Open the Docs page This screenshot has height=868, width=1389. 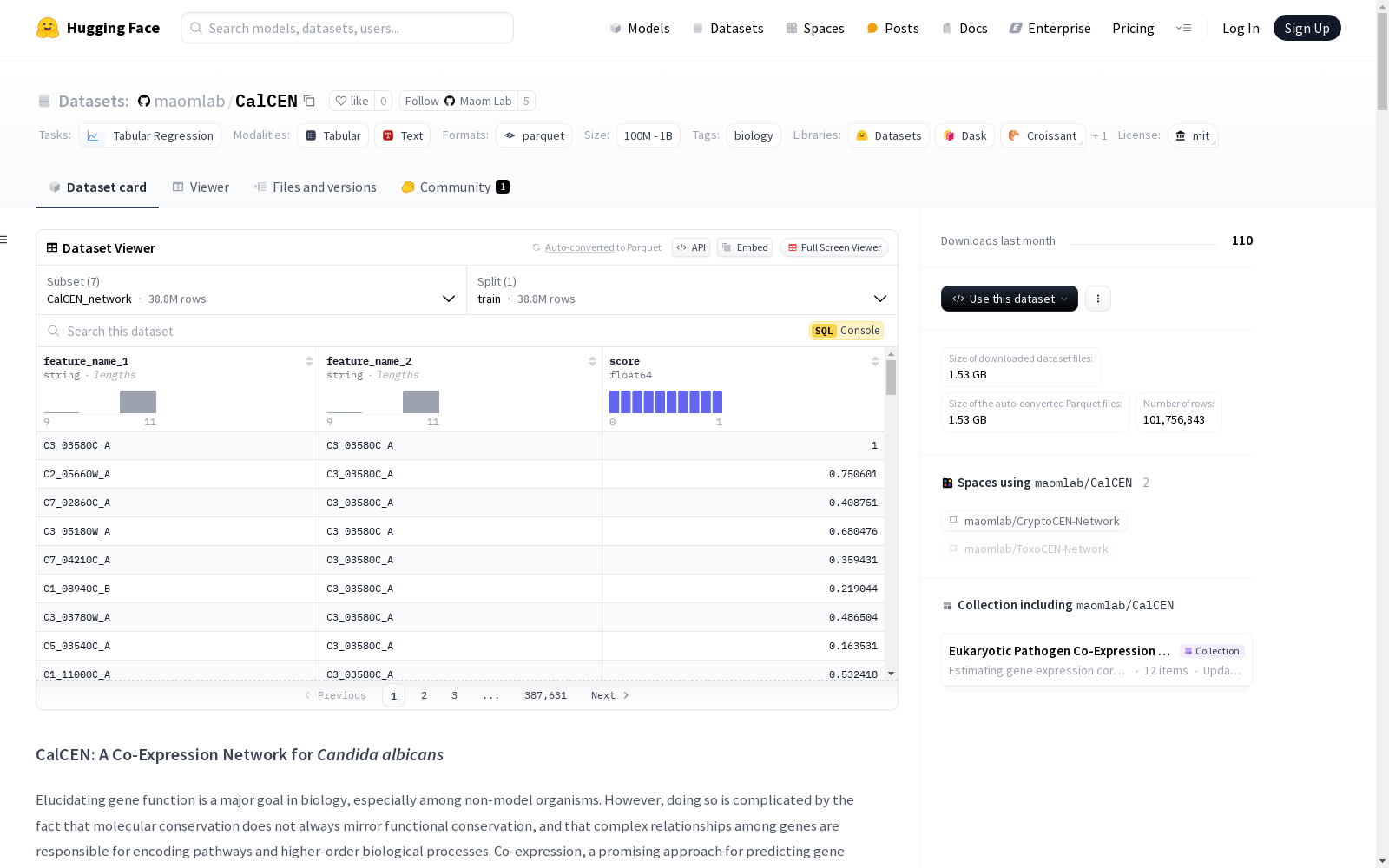pyautogui.click(x=964, y=28)
